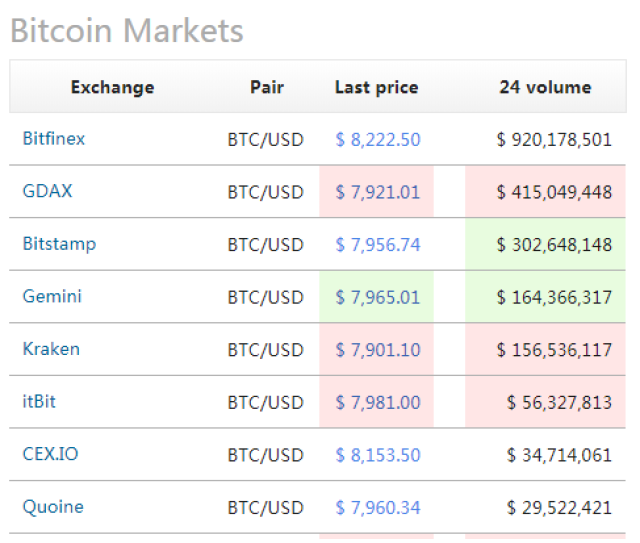The height and width of the screenshot is (543, 640).
Task: Open CEX.IO price $ 8,153.50
Action: (378, 455)
